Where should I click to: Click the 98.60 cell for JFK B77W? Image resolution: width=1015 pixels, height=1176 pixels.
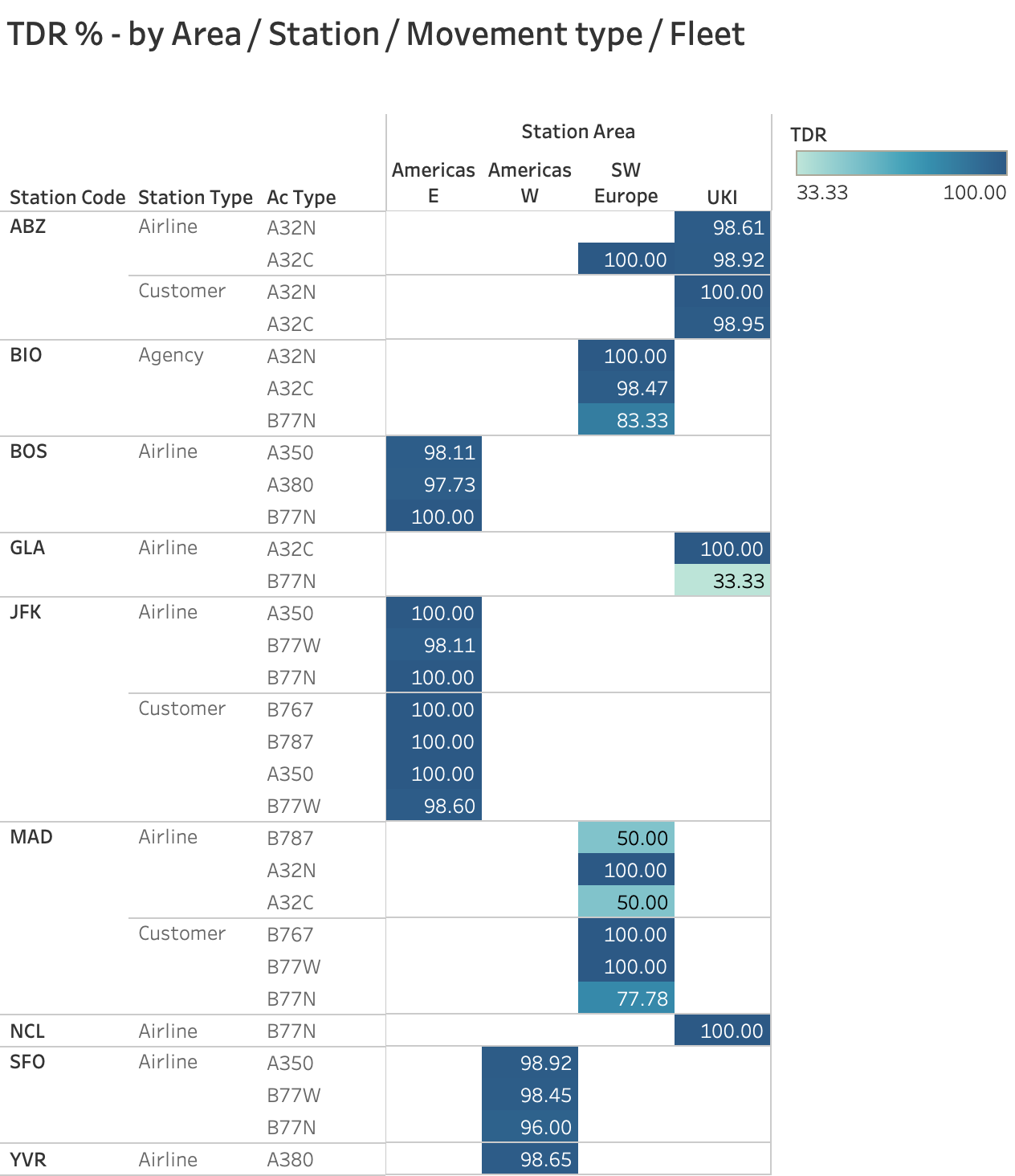(434, 806)
